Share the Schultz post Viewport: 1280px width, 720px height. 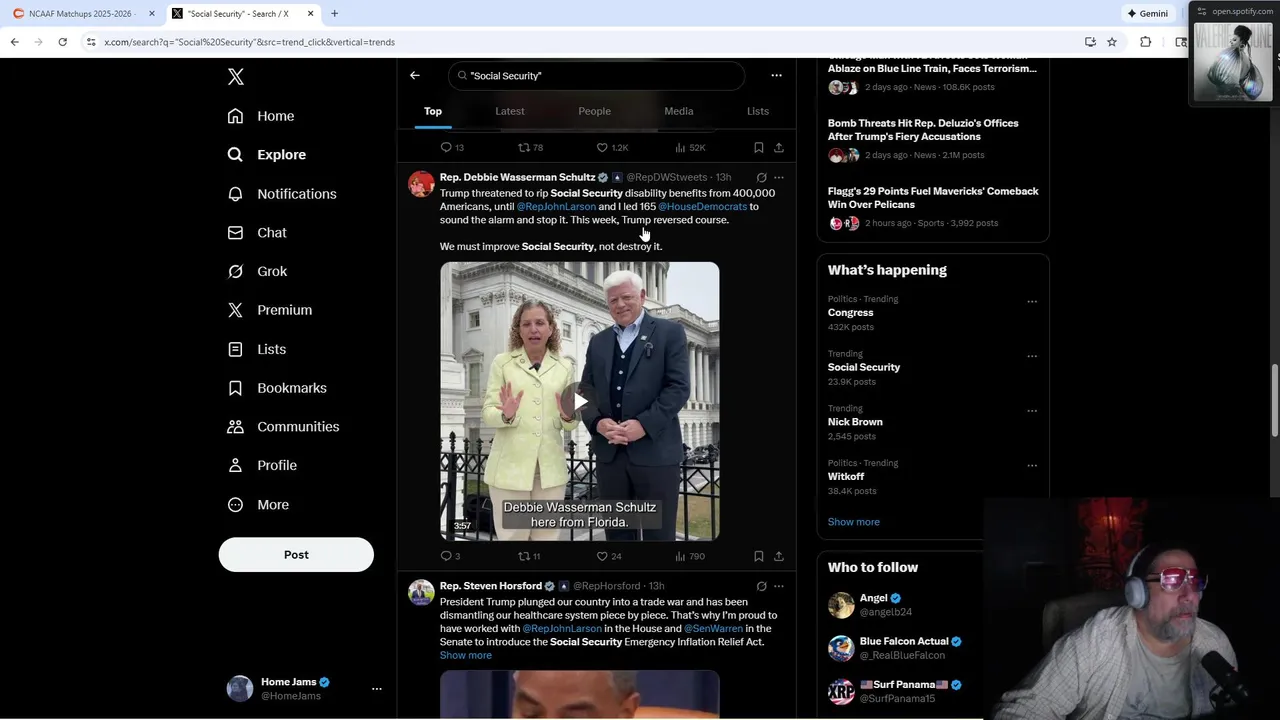pyautogui.click(x=779, y=556)
